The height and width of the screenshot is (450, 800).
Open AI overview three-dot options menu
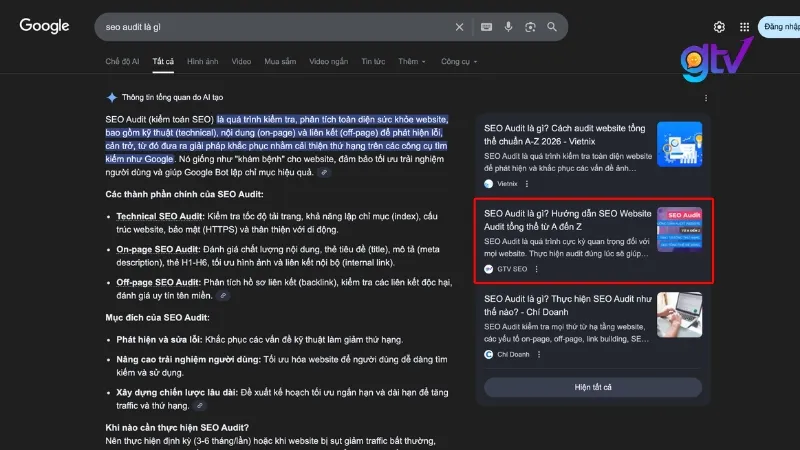pyautogui.click(x=706, y=98)
